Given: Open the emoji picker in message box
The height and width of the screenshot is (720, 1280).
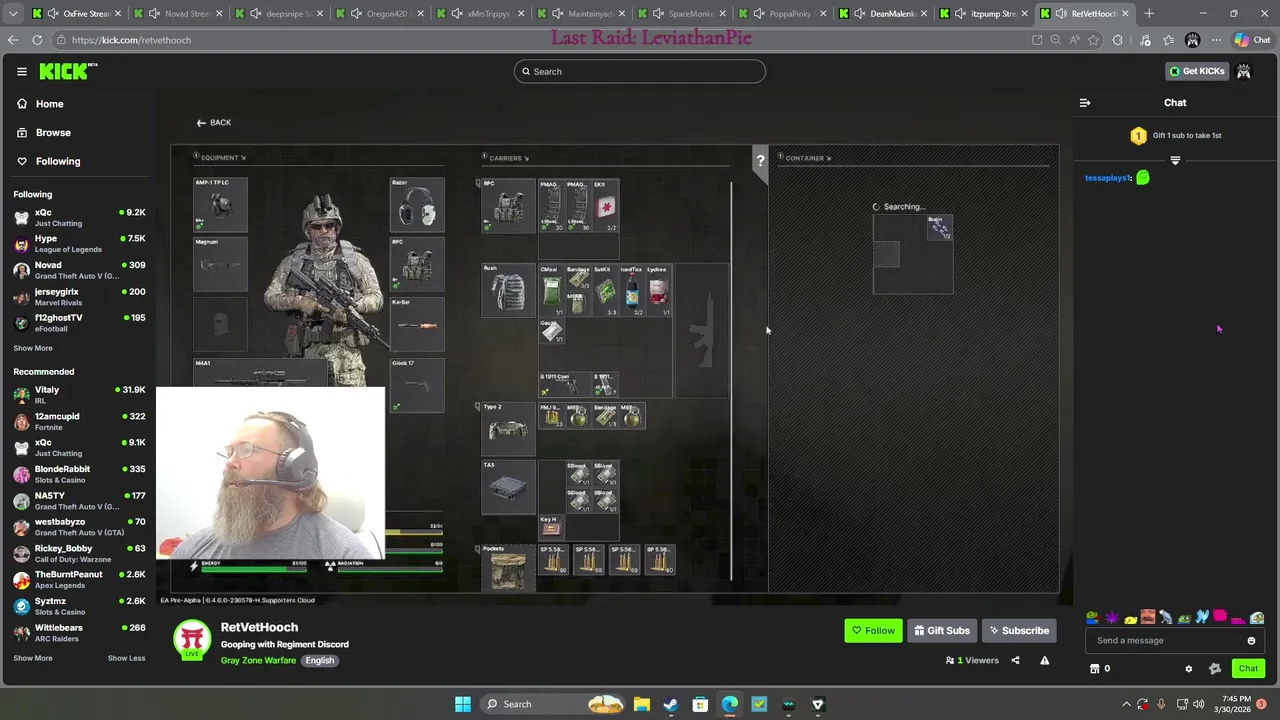Looking at the screenshot, I should click(x=1251, y=640).
